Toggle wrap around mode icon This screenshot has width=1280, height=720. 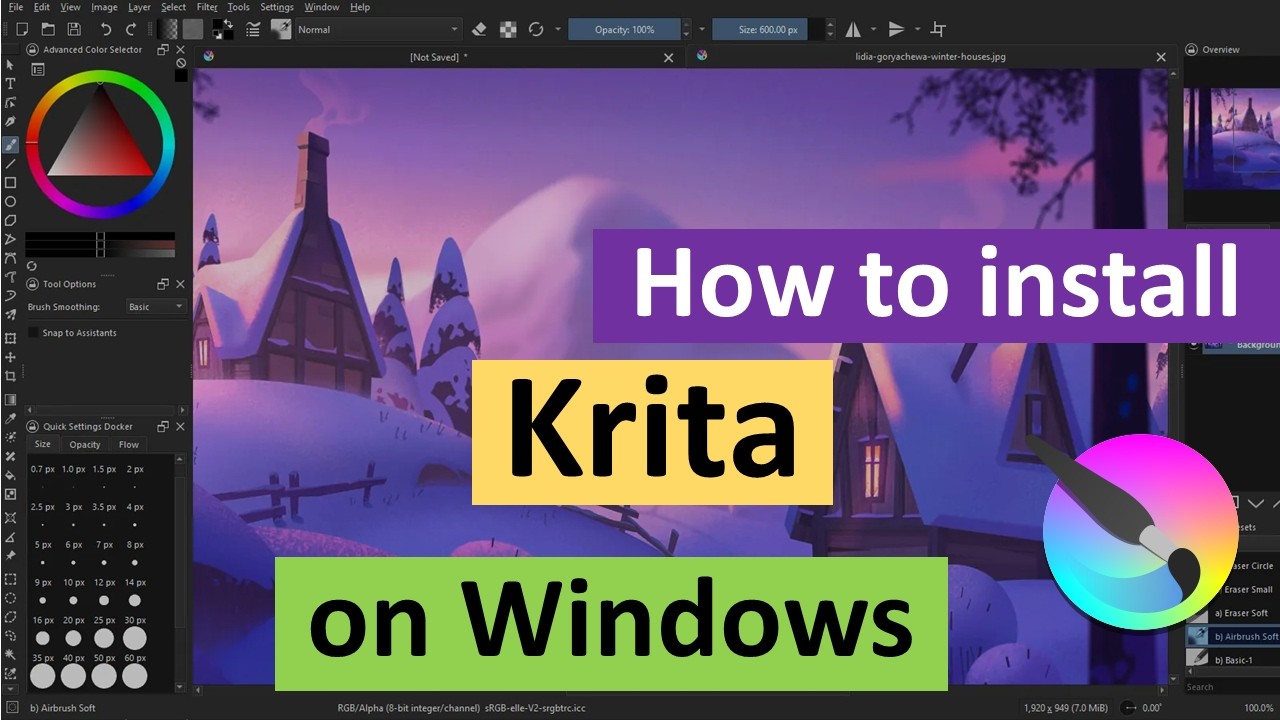pos(938,29)
